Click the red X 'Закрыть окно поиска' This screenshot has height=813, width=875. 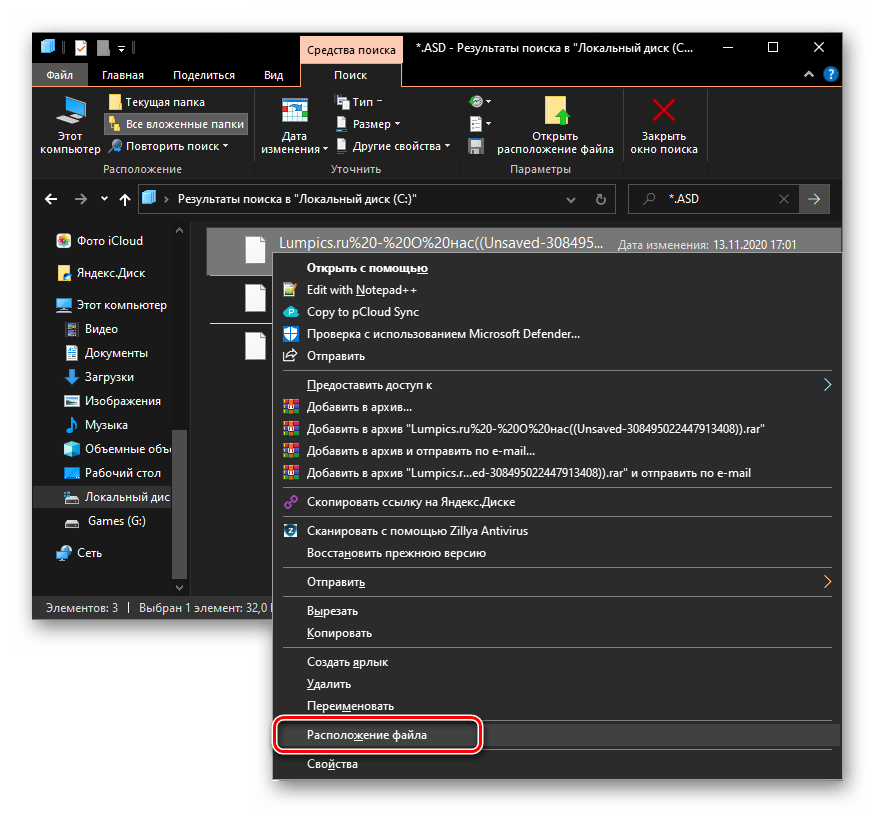[663, 112]
